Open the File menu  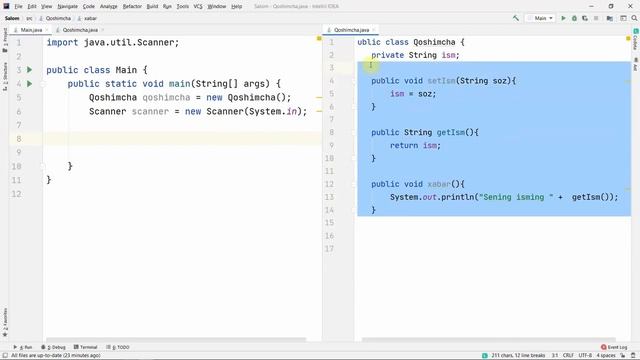18,7
